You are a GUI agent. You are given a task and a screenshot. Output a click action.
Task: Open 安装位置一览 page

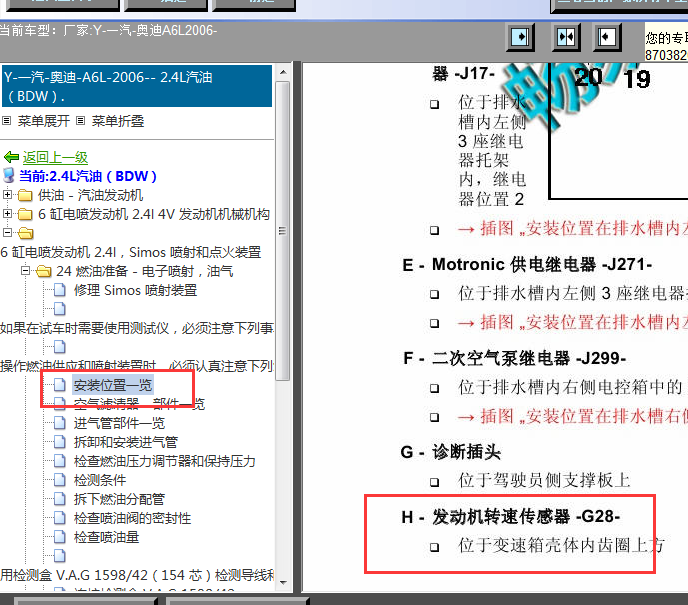click(x=113, y=385)
